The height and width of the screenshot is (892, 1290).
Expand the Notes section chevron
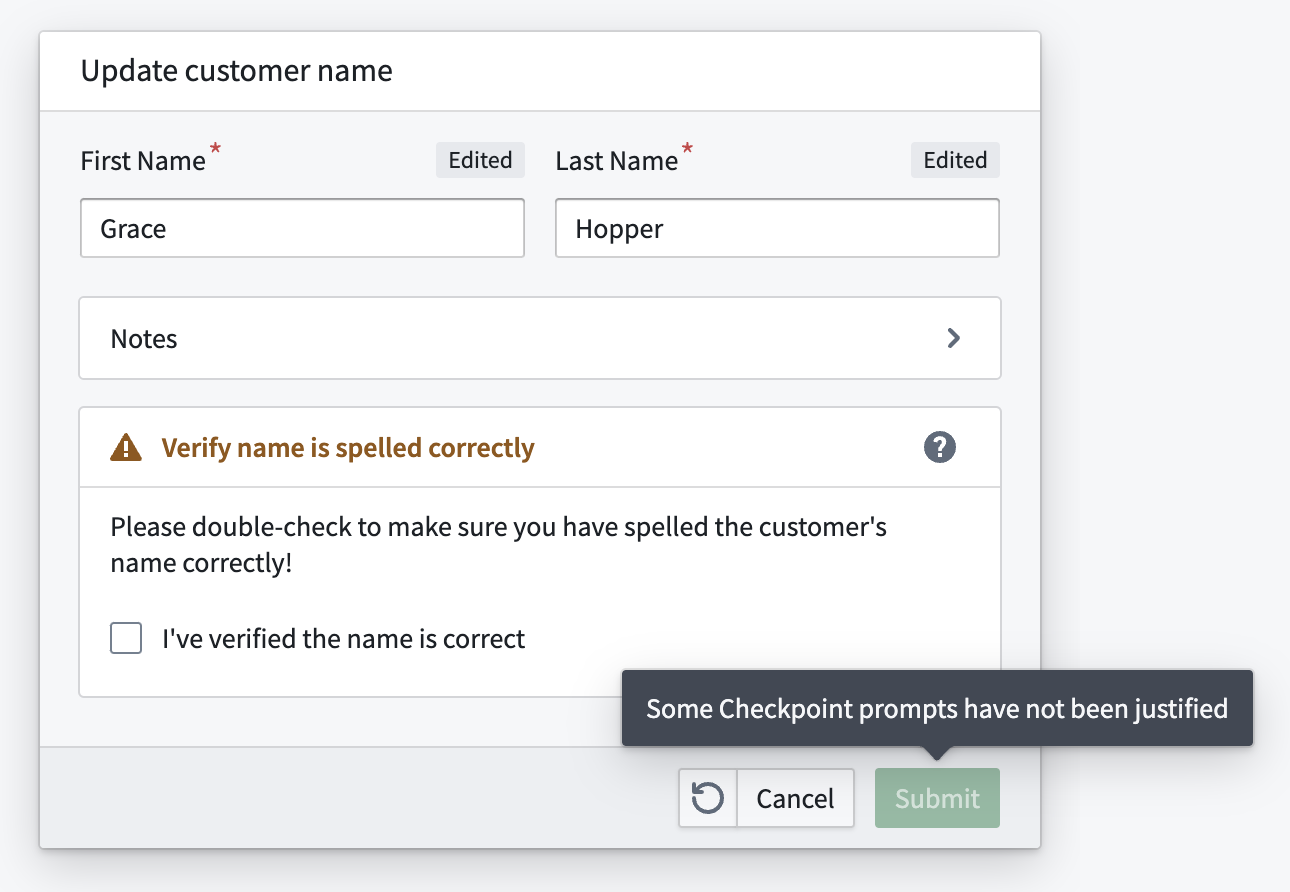[954, 338]
